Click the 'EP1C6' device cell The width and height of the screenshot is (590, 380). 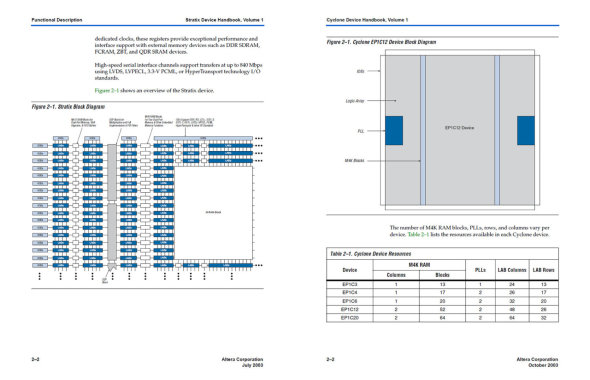[x=350, y=301]
